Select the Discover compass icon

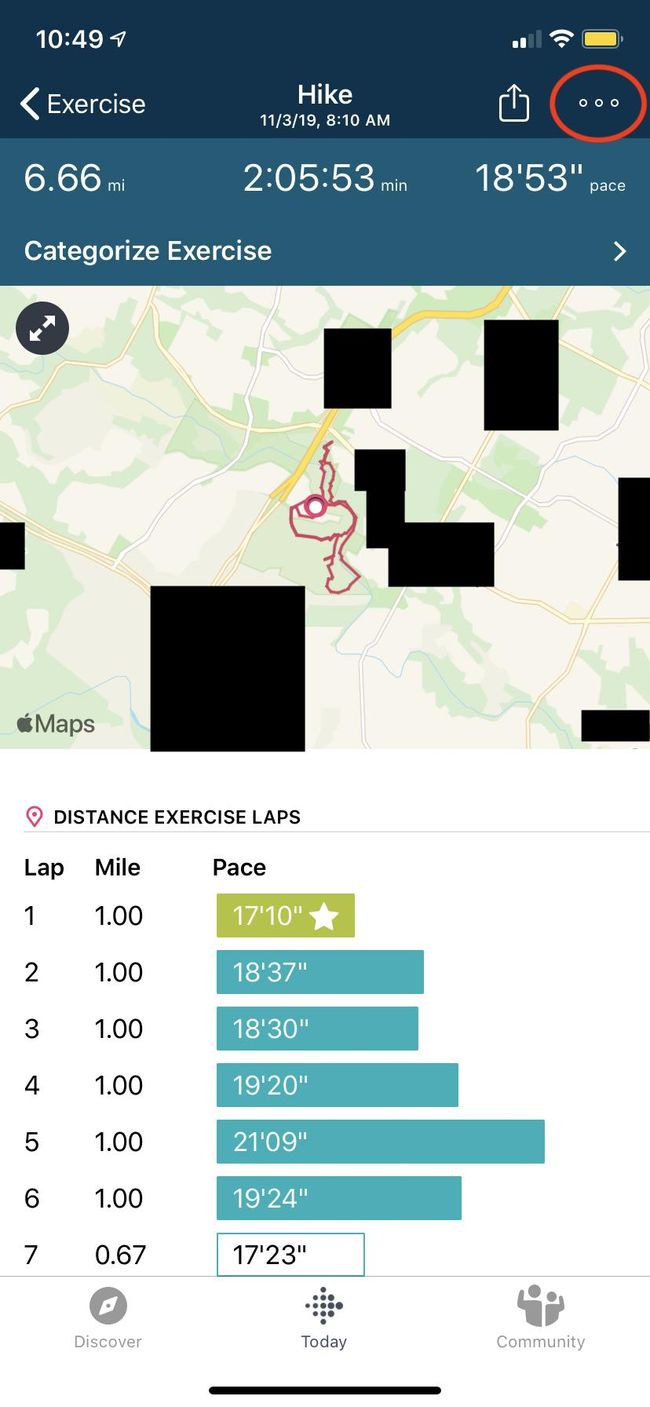click(107, 1306)
